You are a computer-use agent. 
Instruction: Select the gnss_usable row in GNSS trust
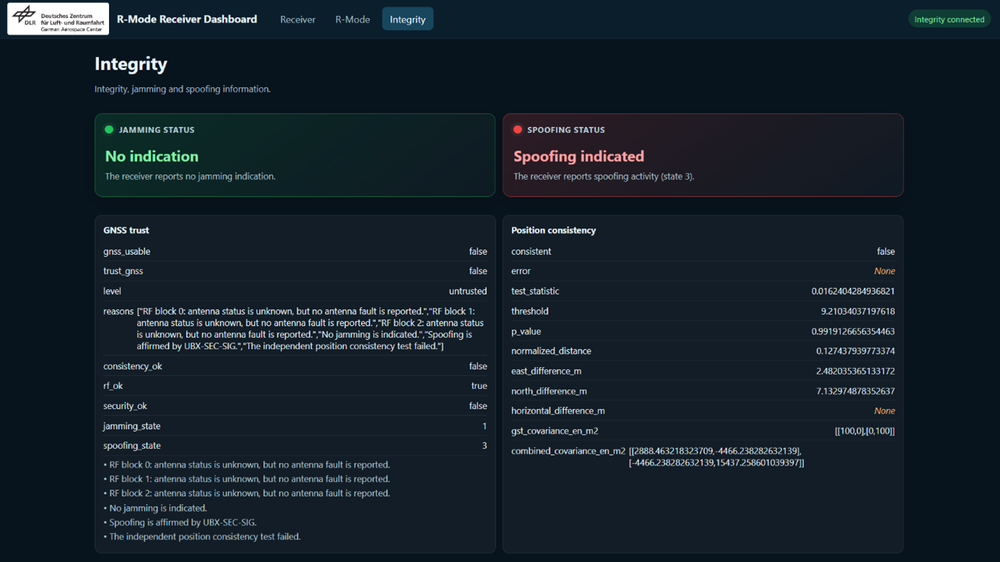295,251
